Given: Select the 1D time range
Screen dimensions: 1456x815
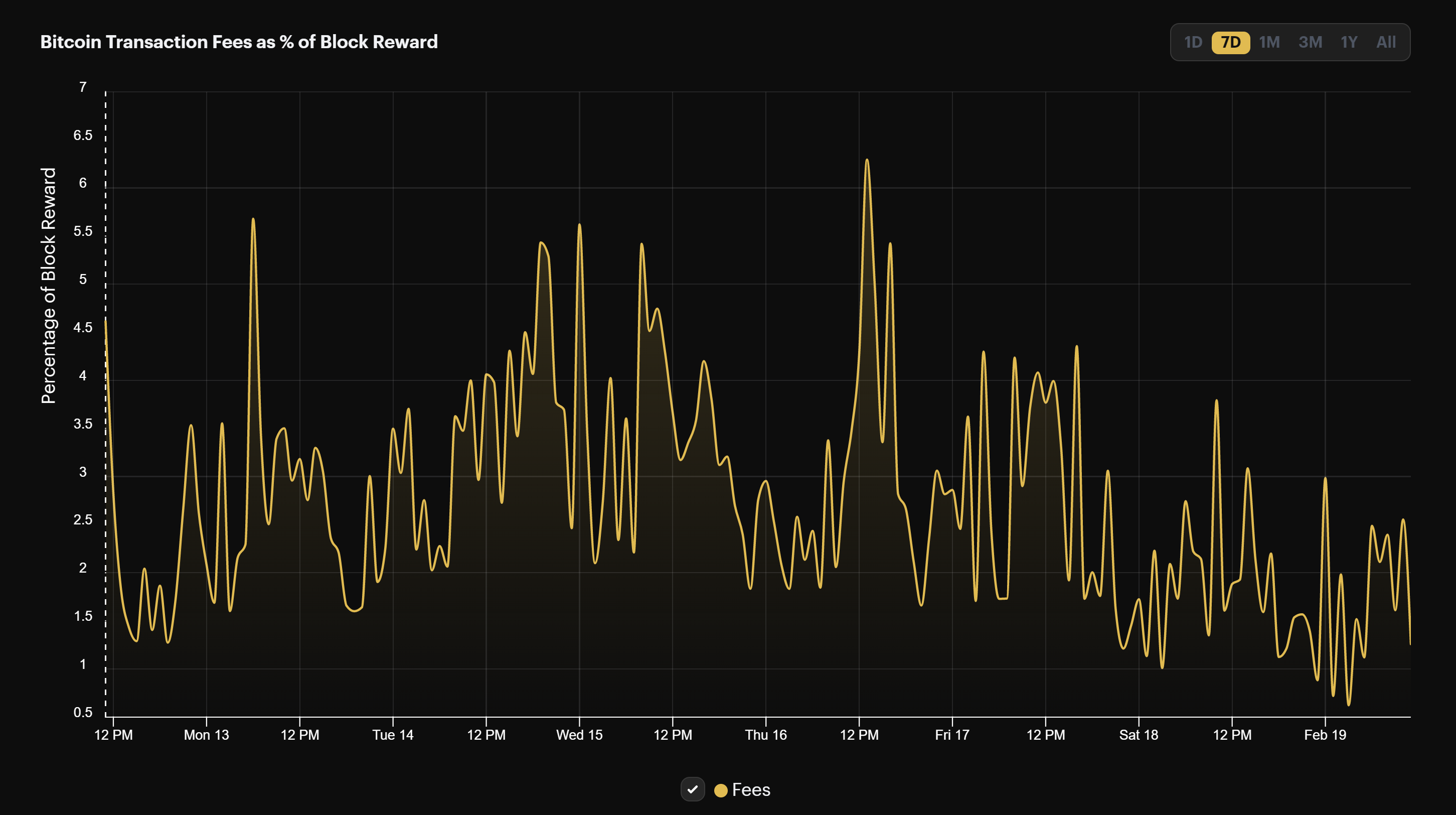Looking at the screenshot, I should 1193,43.
